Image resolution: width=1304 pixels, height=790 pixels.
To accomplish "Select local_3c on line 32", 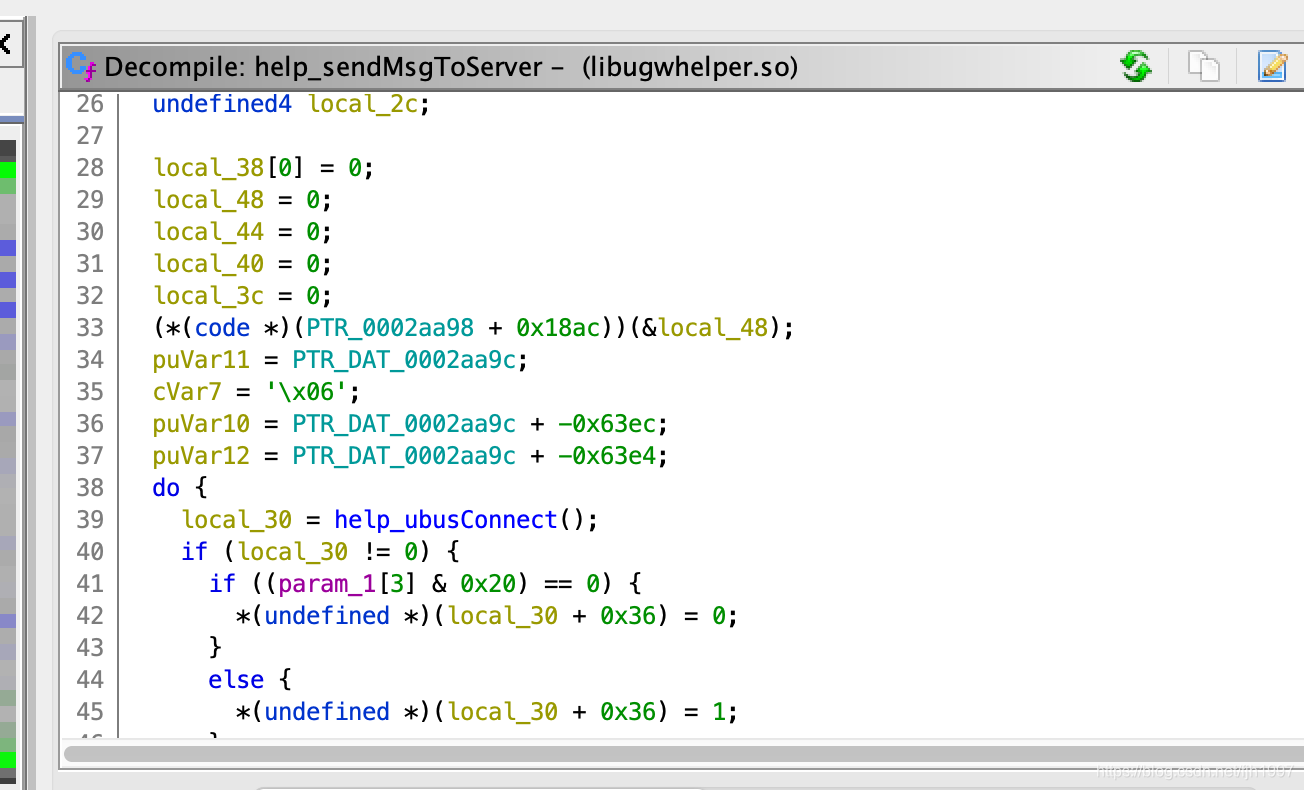I will pyautogui.click(x=208, y=296).
